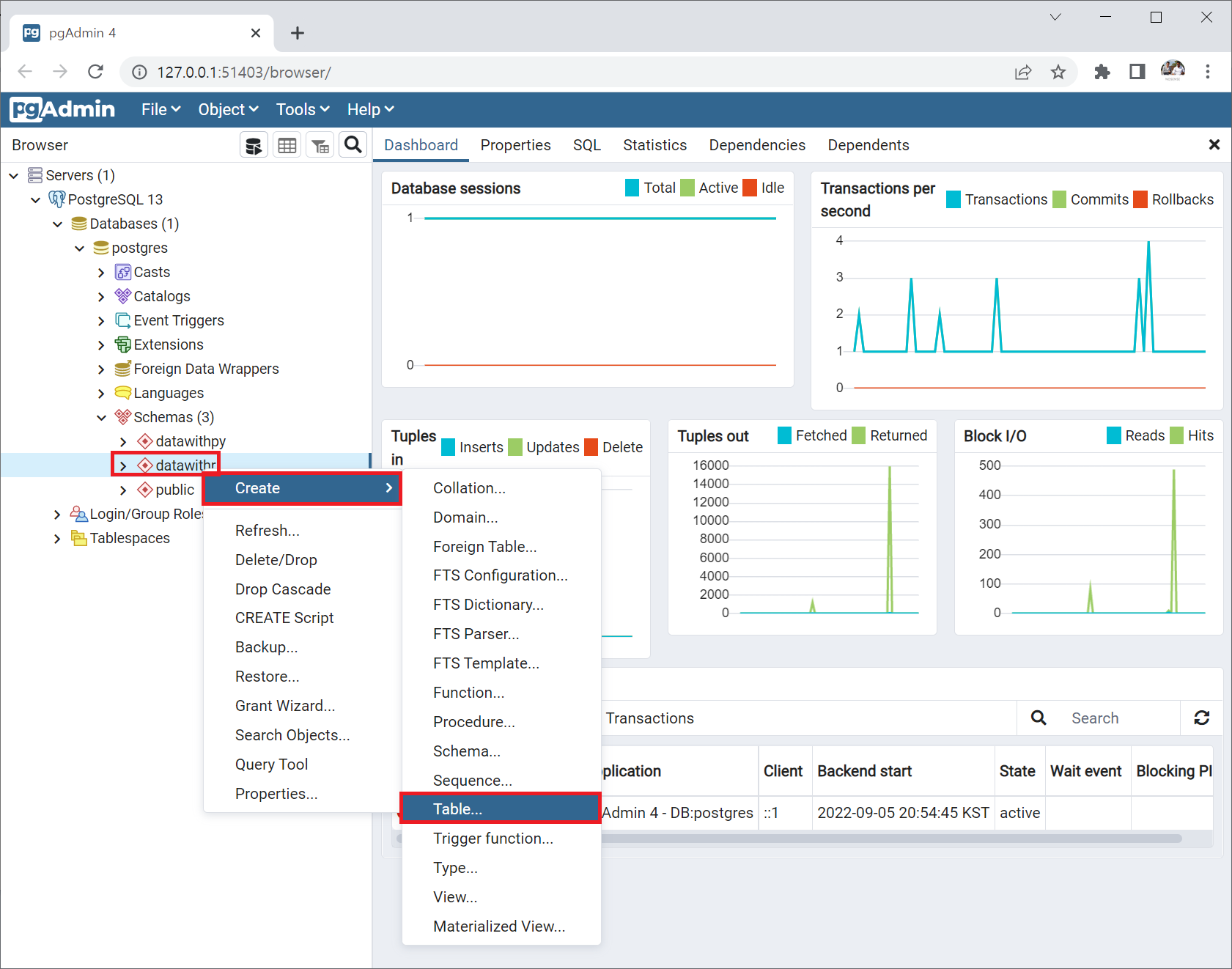Click the Extensions node icon
Screen dimensions: 1232x969
123,345
